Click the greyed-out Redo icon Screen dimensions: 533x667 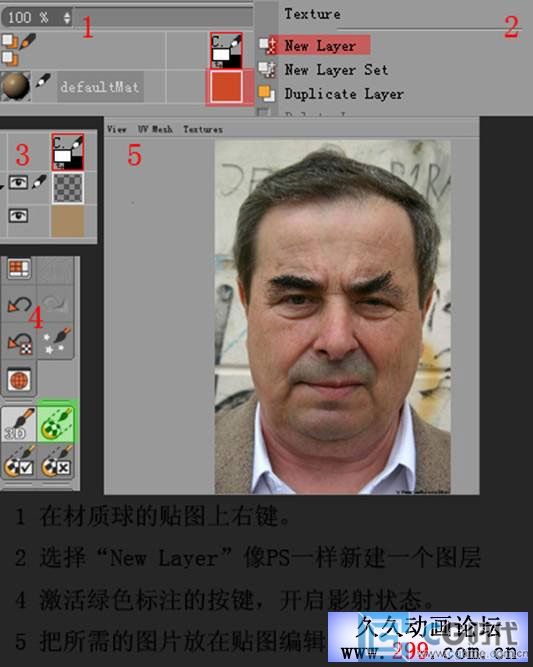(x=56, y=303)
